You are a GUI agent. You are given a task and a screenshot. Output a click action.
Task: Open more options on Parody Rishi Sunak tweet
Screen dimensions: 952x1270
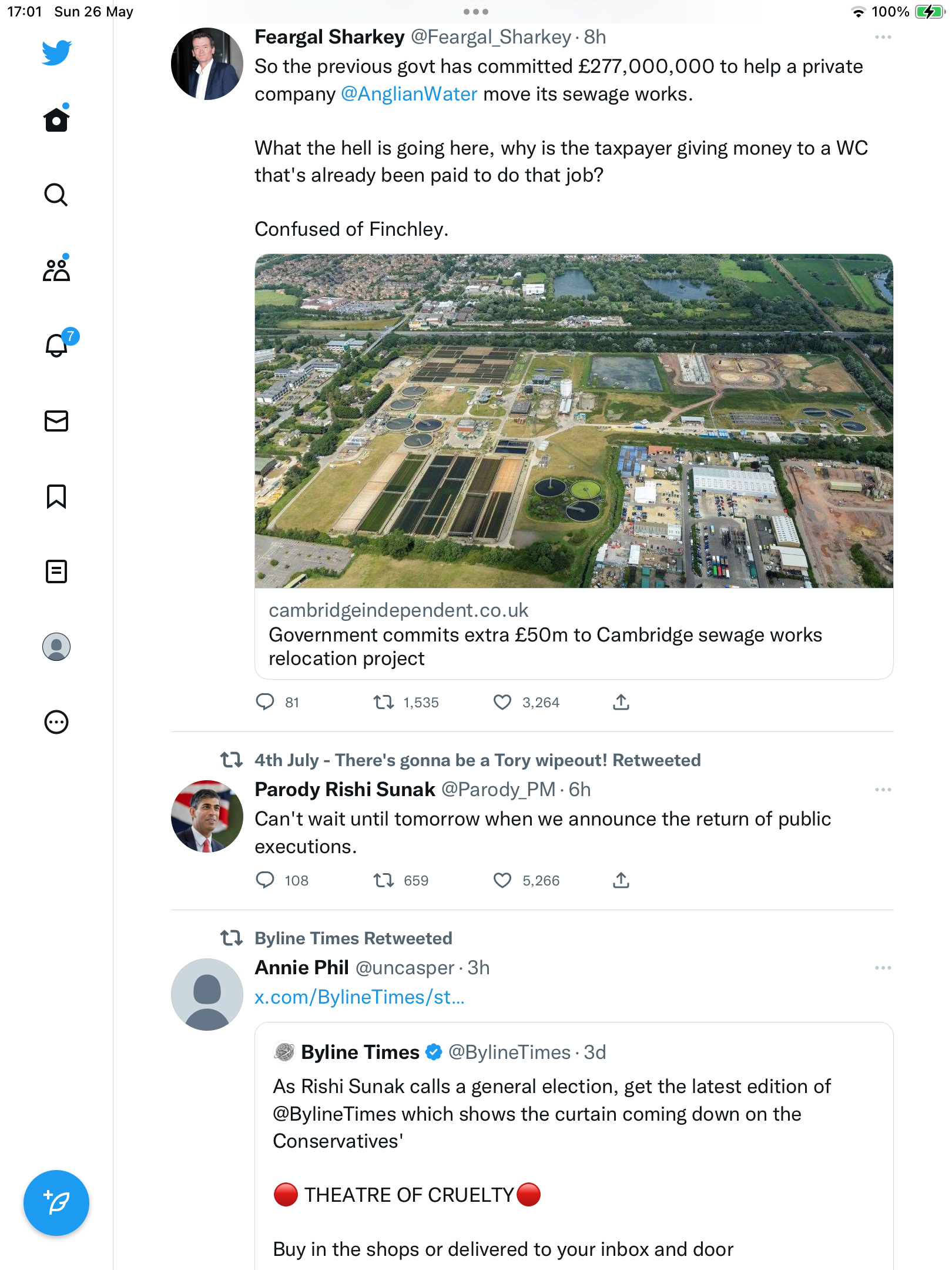(883, 790)
